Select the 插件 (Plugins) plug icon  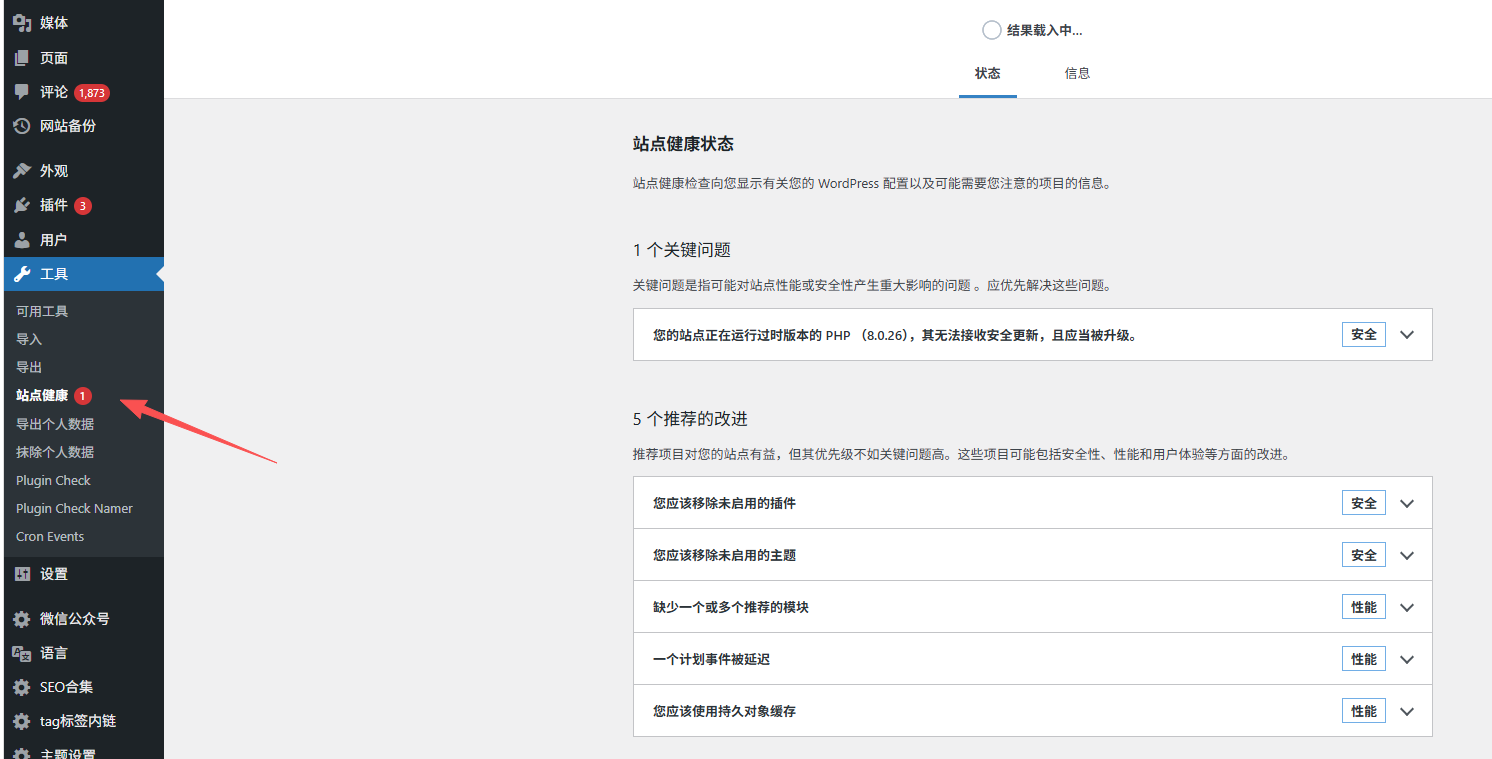pos(22,205)
